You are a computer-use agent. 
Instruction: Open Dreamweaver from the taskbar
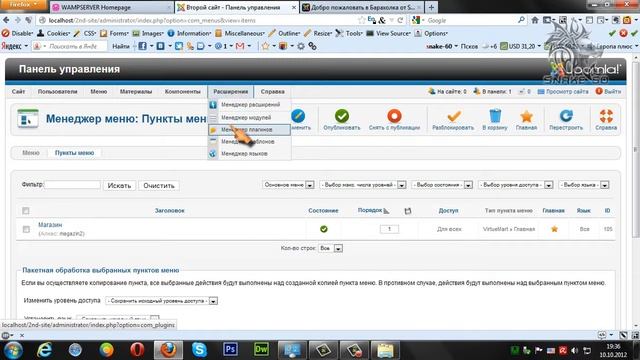pyautogui.click(x=261, y=350)
